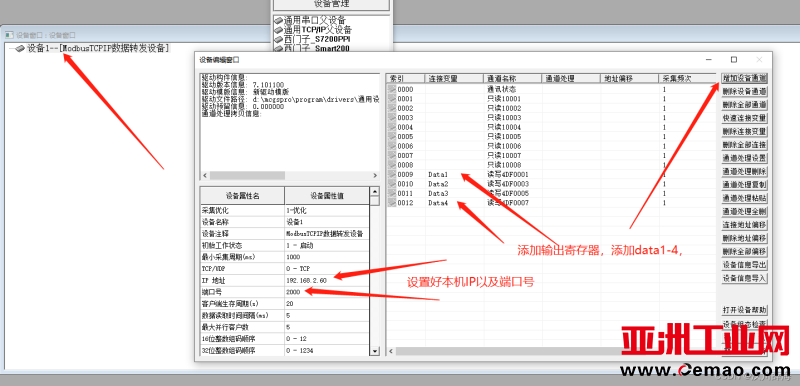The height and width of the screenshot is (386, 800).
Task: Select the icon of channel row 0003
Action: point(392,117)
